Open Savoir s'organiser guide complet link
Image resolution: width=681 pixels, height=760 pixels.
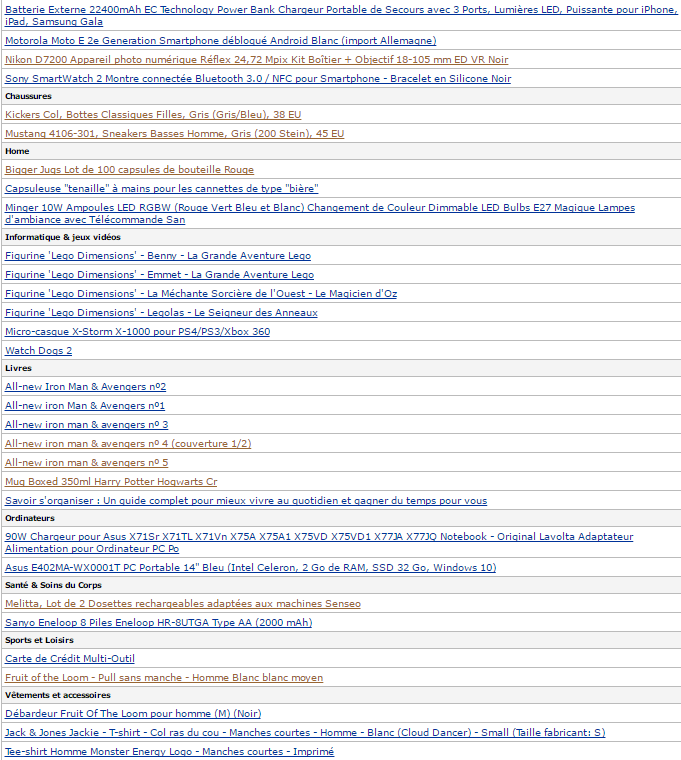coord(246,500)
